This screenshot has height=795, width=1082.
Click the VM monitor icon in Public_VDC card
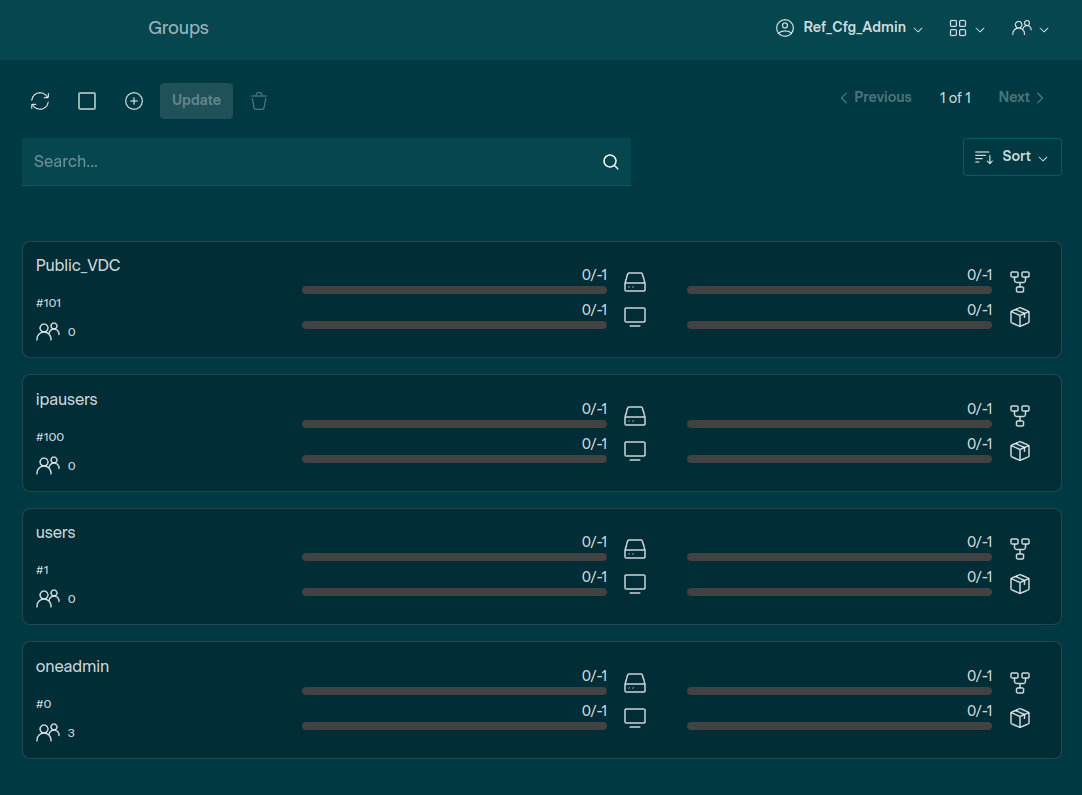click(x=635, y=317)
